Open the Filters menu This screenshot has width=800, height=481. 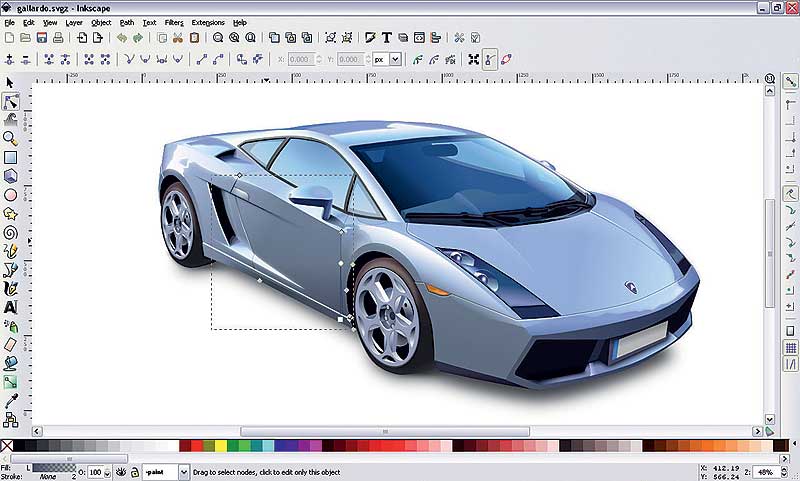tap(174, 23)
